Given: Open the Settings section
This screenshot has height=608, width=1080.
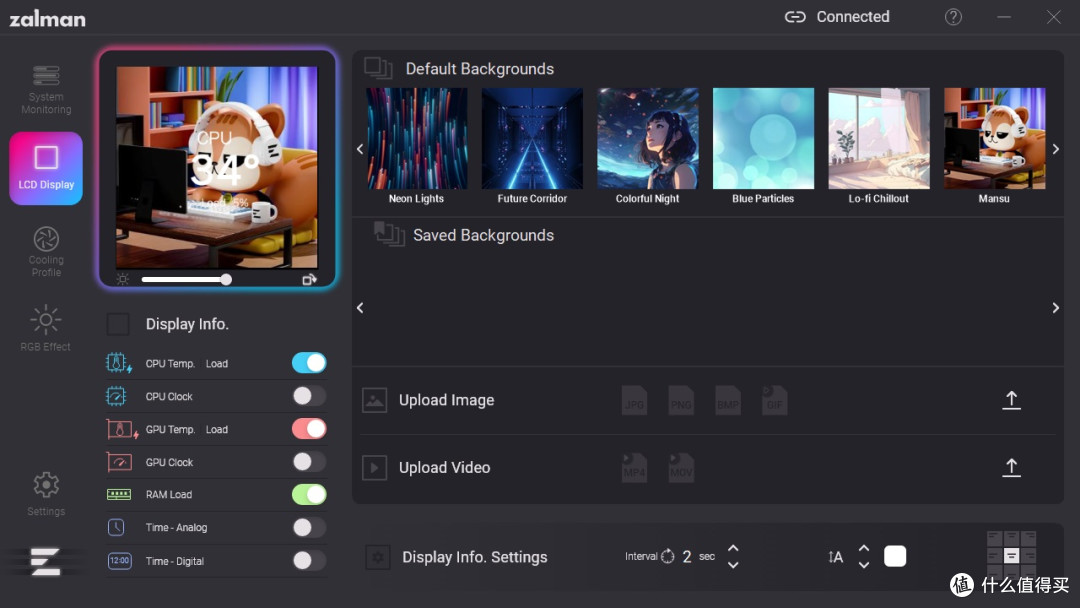Looking at the screenshot, I should tap(45, 494).
